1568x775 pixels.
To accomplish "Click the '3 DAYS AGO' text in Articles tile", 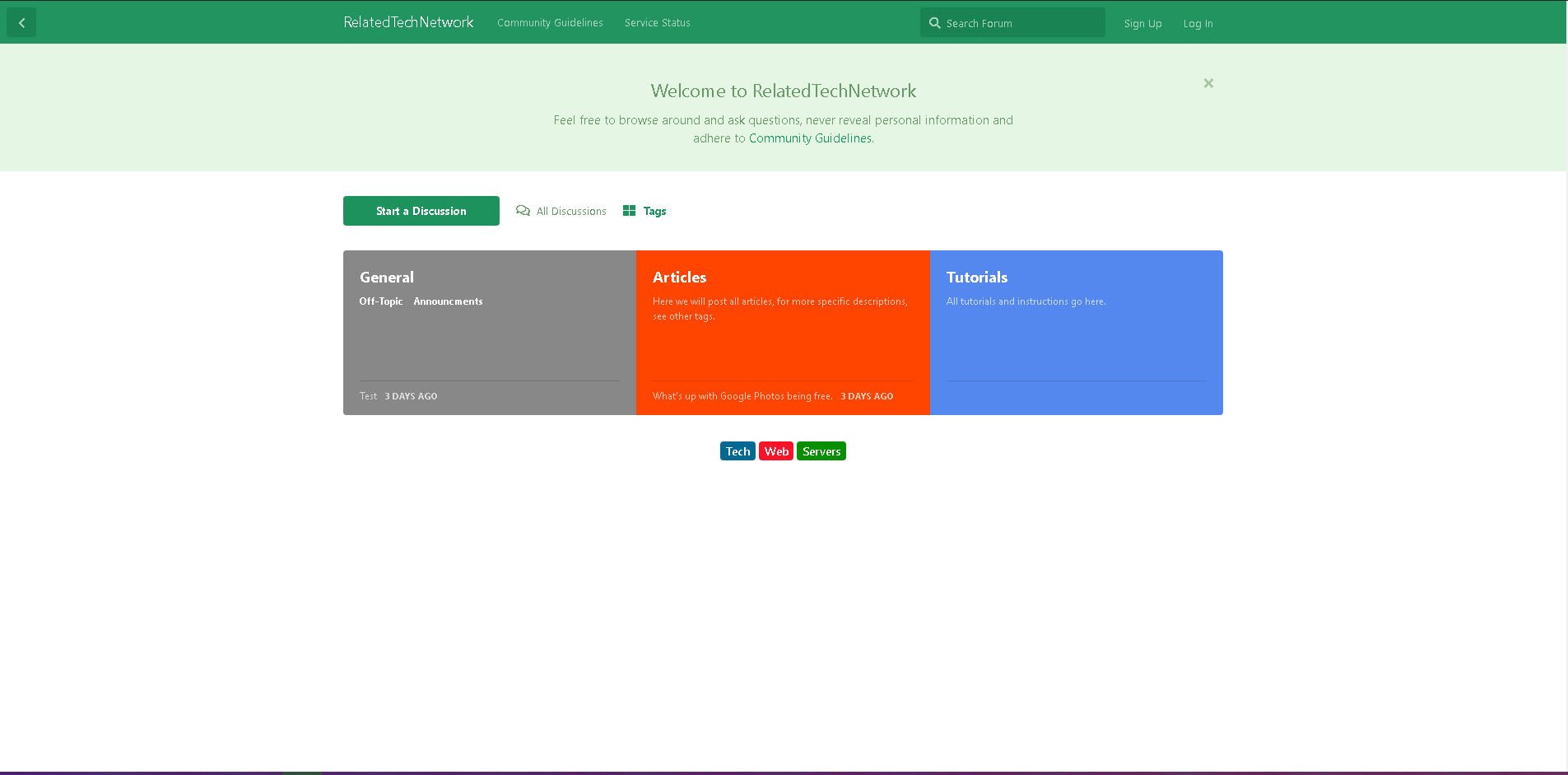I will [x=867, y=396].
